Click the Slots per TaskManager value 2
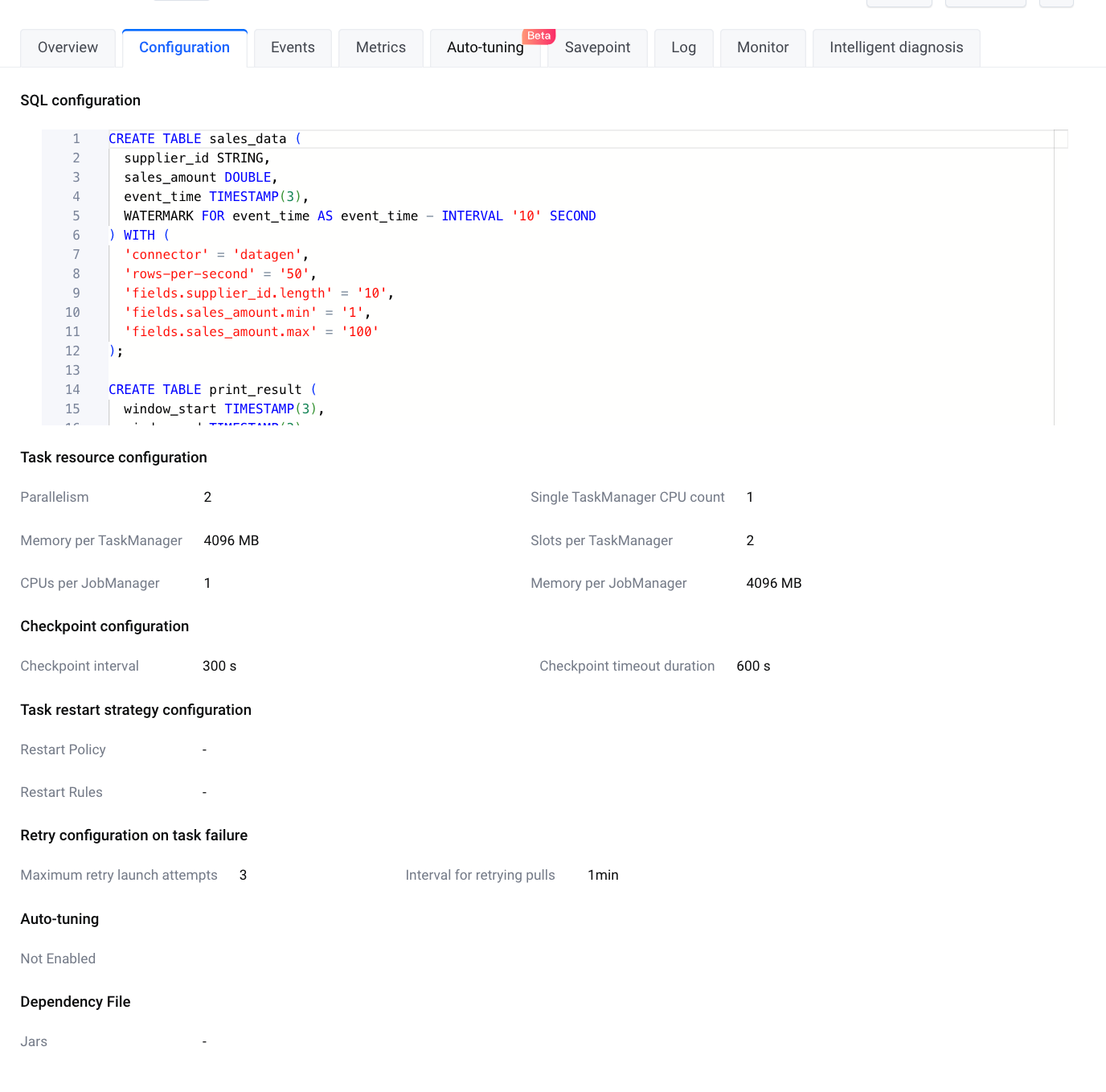The height and width of the screenshot is (1092, 1106). [750, 540]
